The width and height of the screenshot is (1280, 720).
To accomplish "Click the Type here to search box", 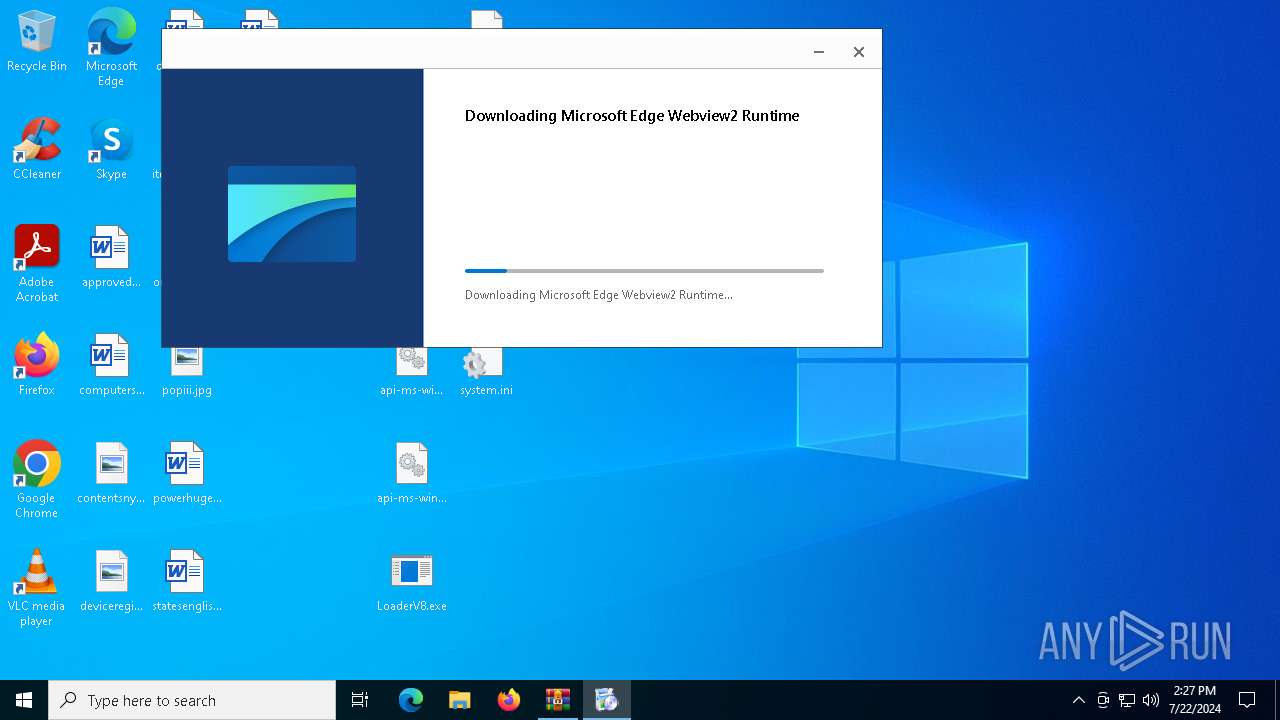I will pyautogui.click(x=192, y=700).
